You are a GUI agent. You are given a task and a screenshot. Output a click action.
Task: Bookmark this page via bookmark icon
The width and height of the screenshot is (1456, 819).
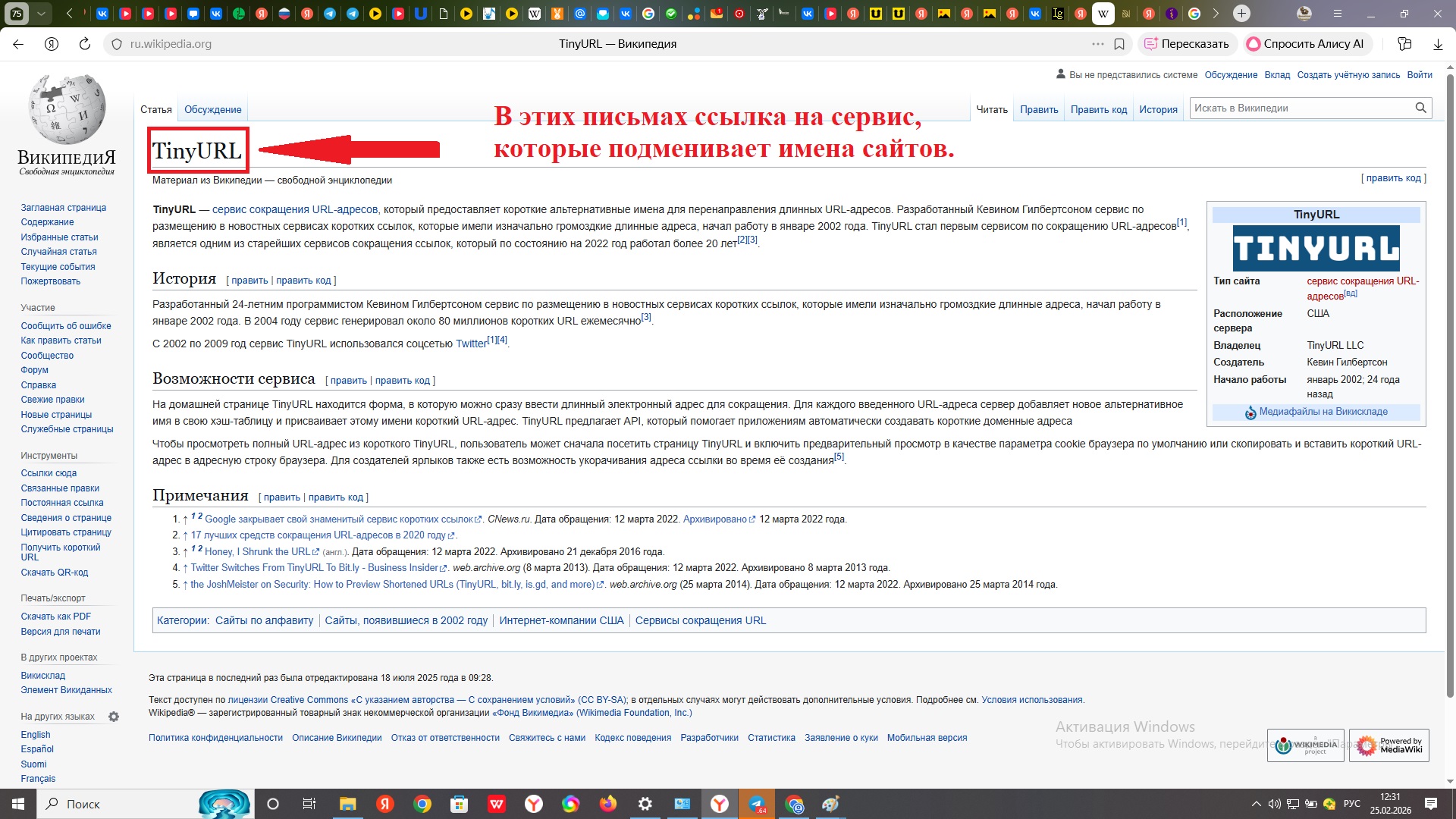tap(1119, 44)
